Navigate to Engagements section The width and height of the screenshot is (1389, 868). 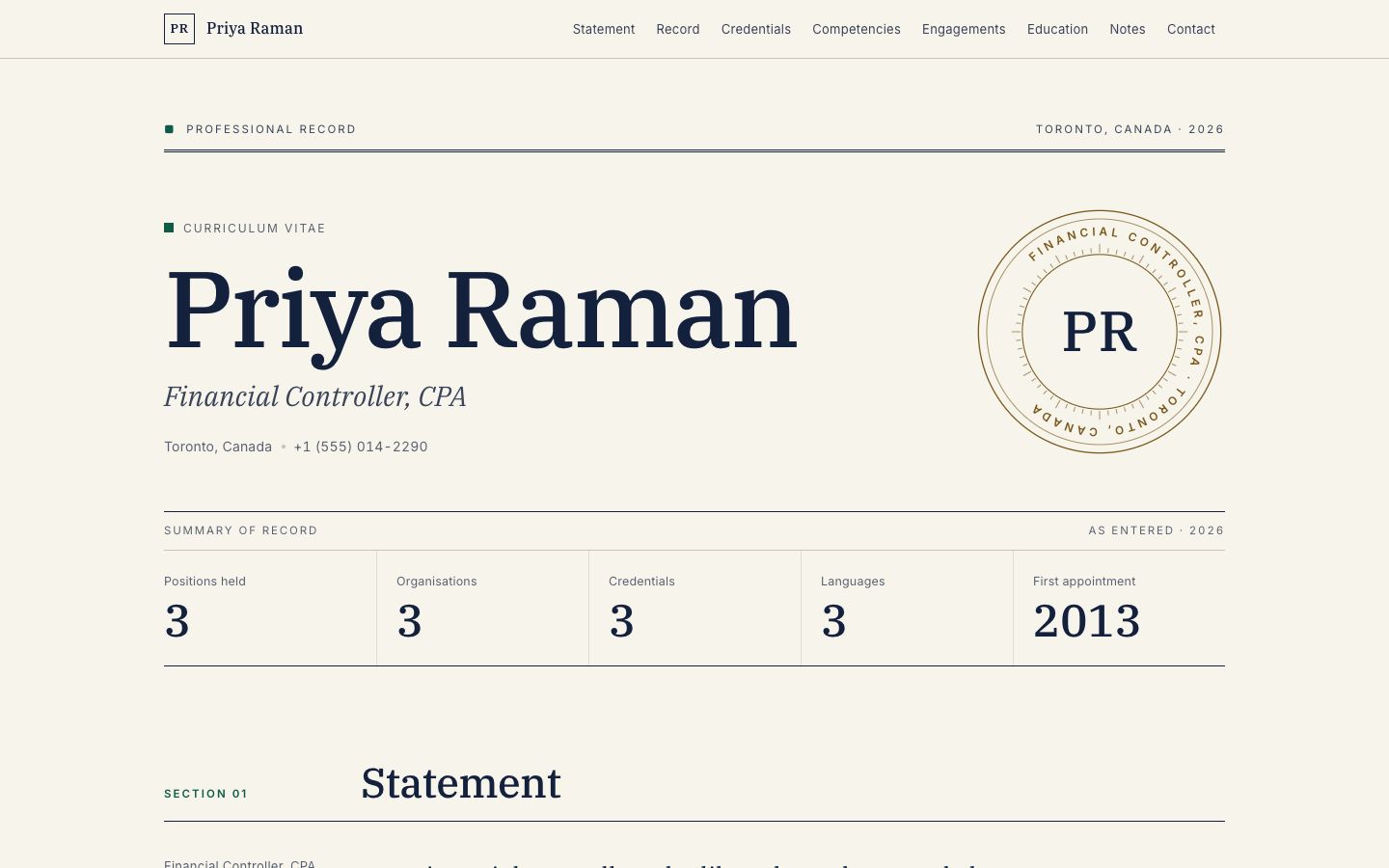click(964, 29)
